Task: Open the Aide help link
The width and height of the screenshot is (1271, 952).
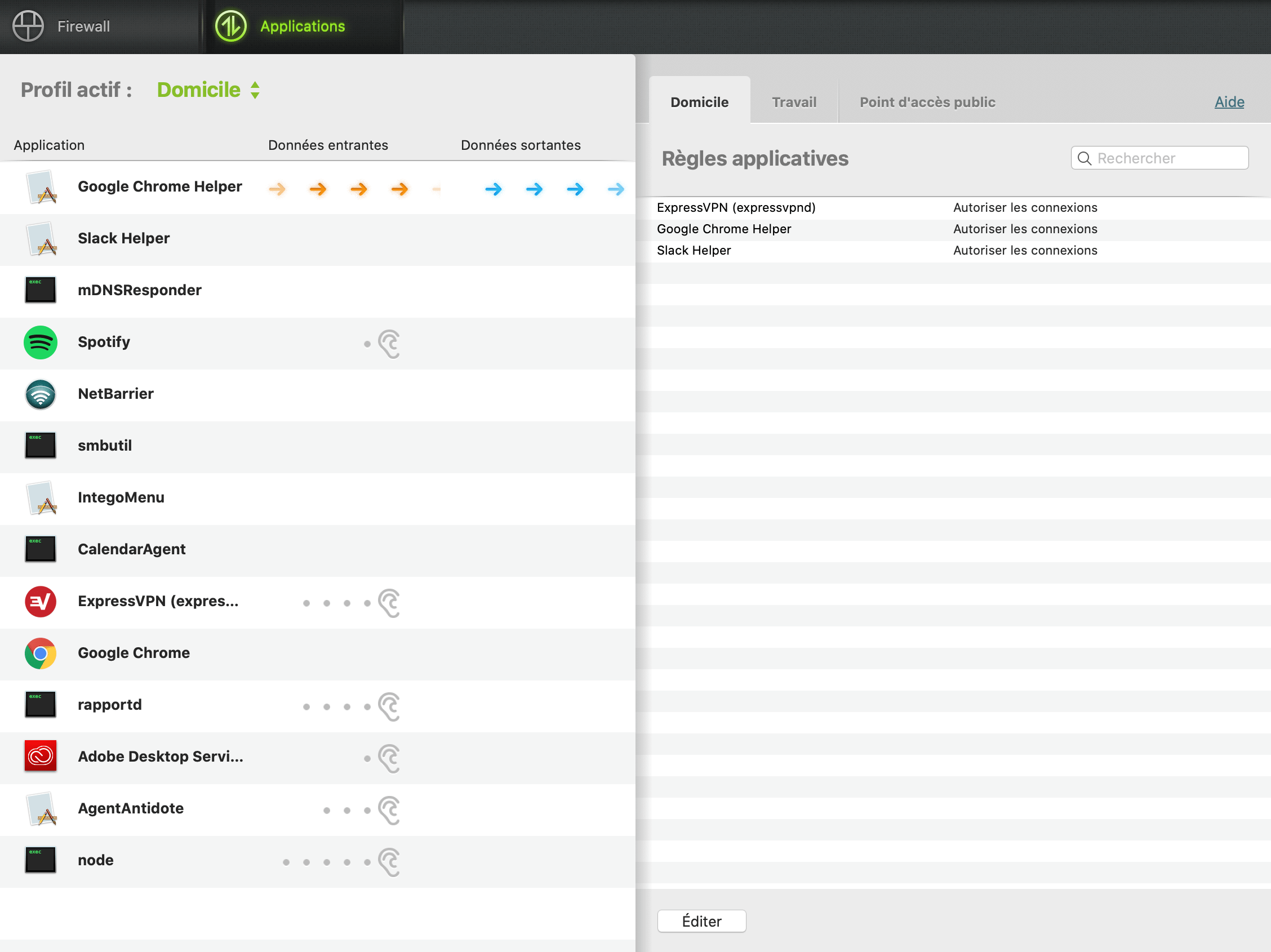Action: coord(1229,102)
